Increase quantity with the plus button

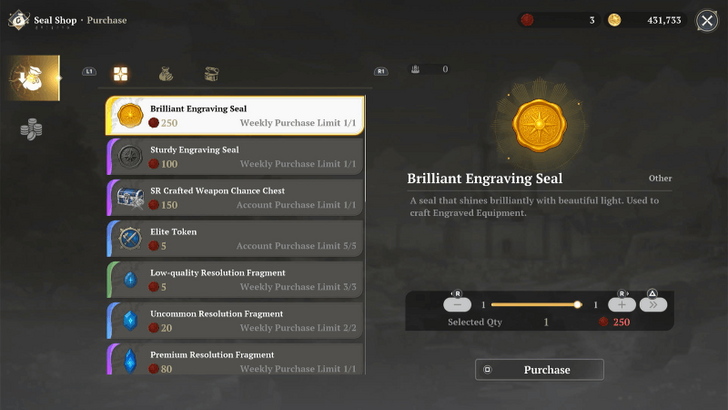pyautogui.click(x=621, y=304)
